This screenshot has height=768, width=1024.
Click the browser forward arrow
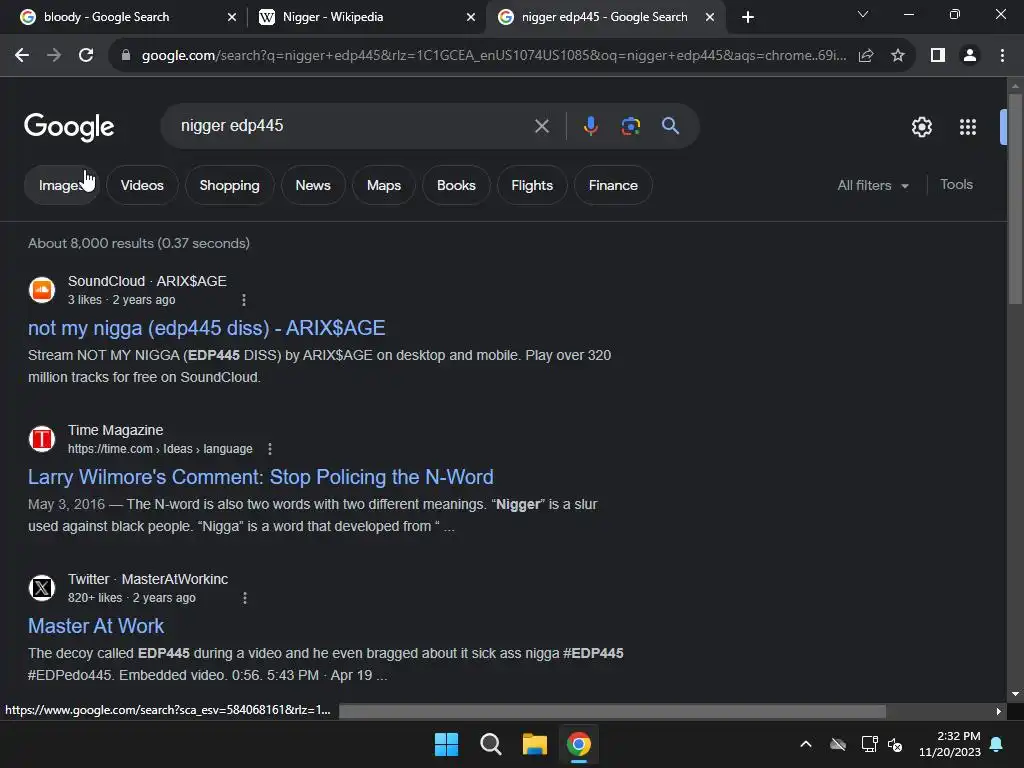(54, 56)
